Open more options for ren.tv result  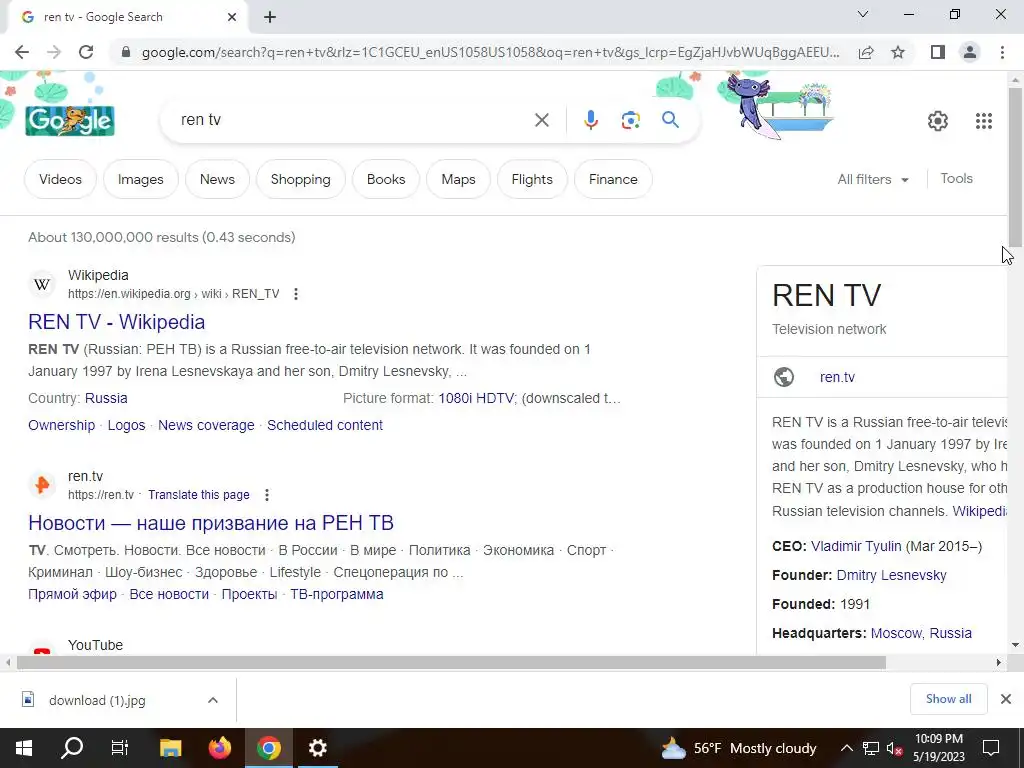[266, 495]
